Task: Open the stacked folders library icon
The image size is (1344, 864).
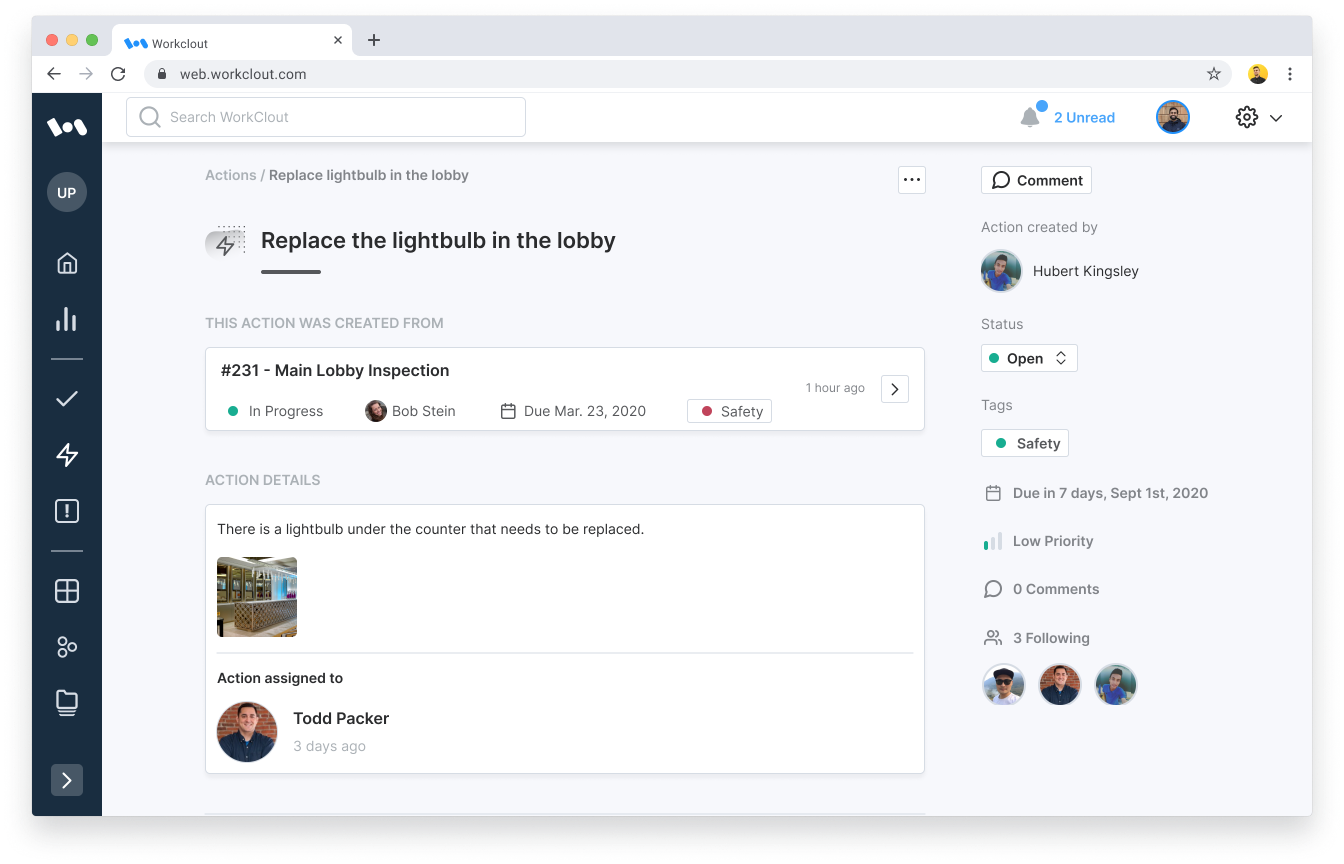Action: [x=67, y=703]
